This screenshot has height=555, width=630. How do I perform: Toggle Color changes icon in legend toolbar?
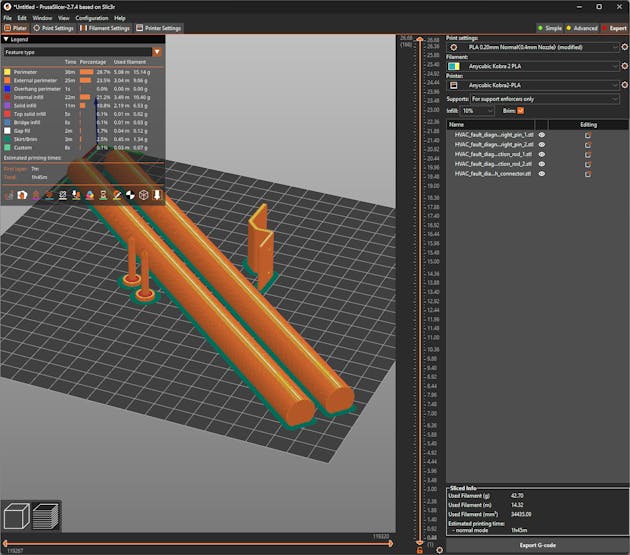pos(89,195)
